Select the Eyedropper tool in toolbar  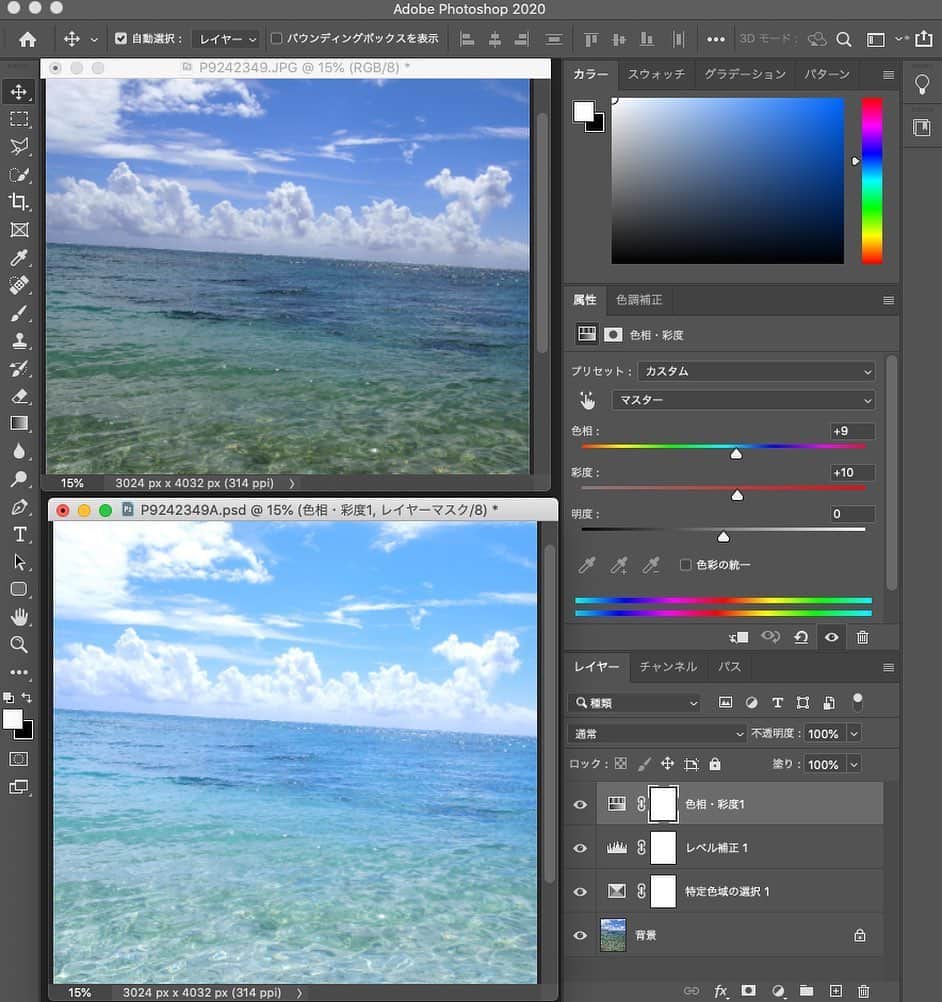tap(19, 258)
